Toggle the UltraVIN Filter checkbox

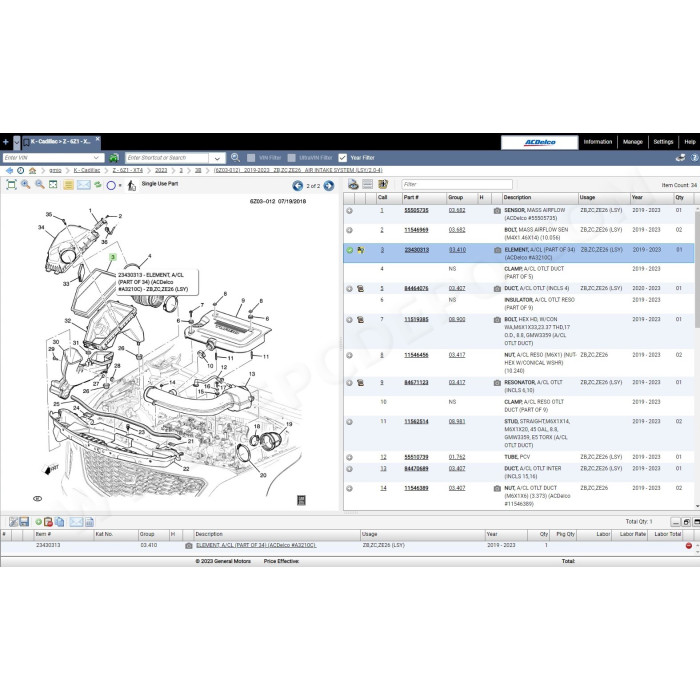pyautogui.click(x=292, y=158)
